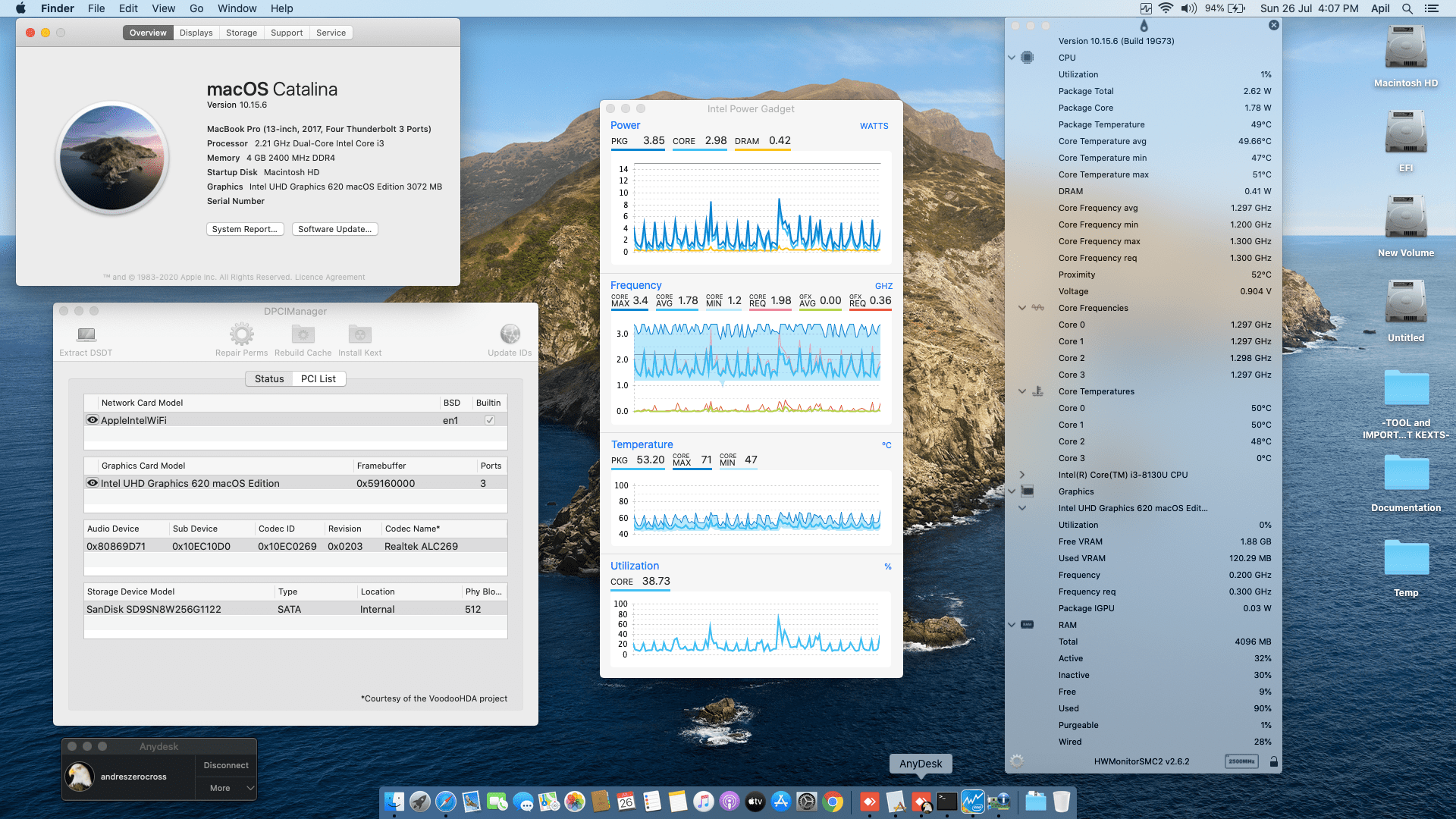Viewport: 1456px width, 819px height.
Task: Toggle lock icon in HWMonitorSMC2 footer
Action: point(1274,761)
